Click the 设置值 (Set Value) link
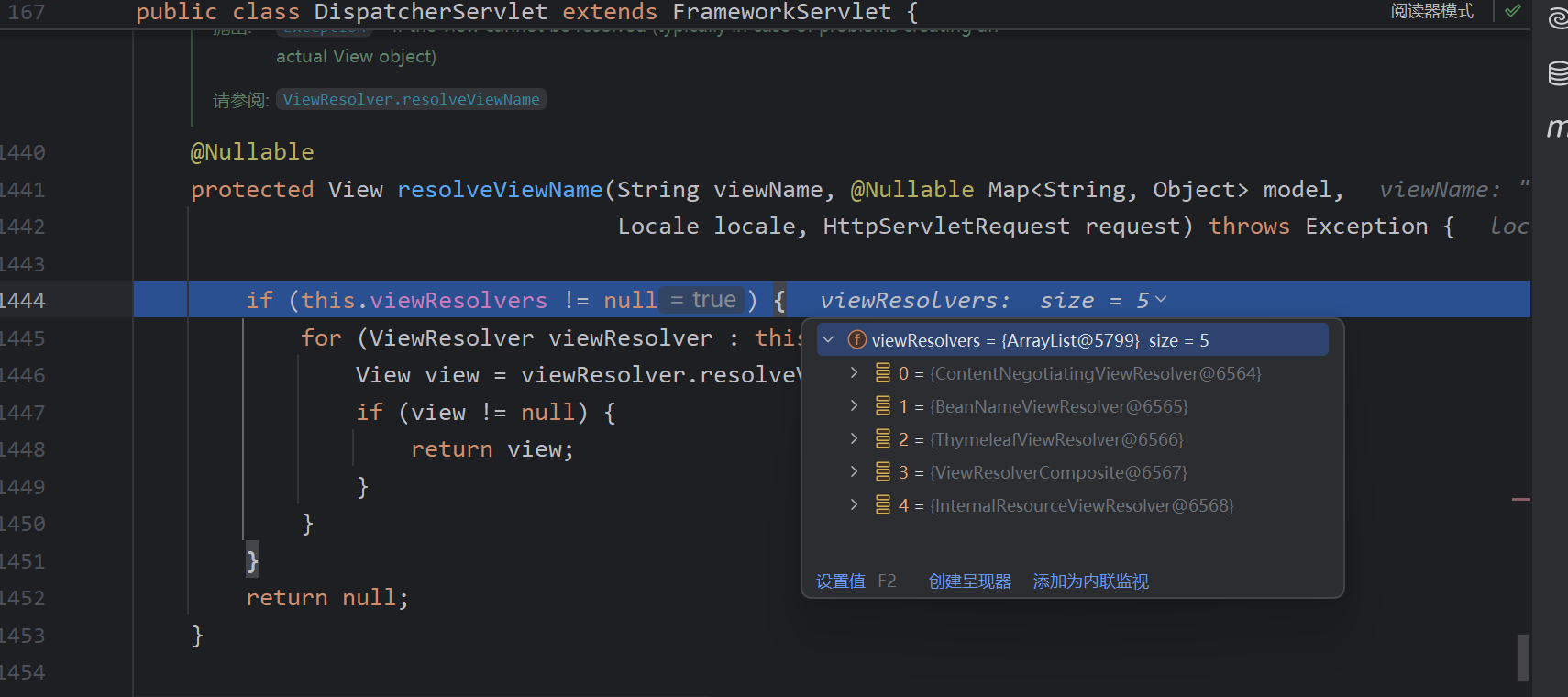 pos(841,581)
